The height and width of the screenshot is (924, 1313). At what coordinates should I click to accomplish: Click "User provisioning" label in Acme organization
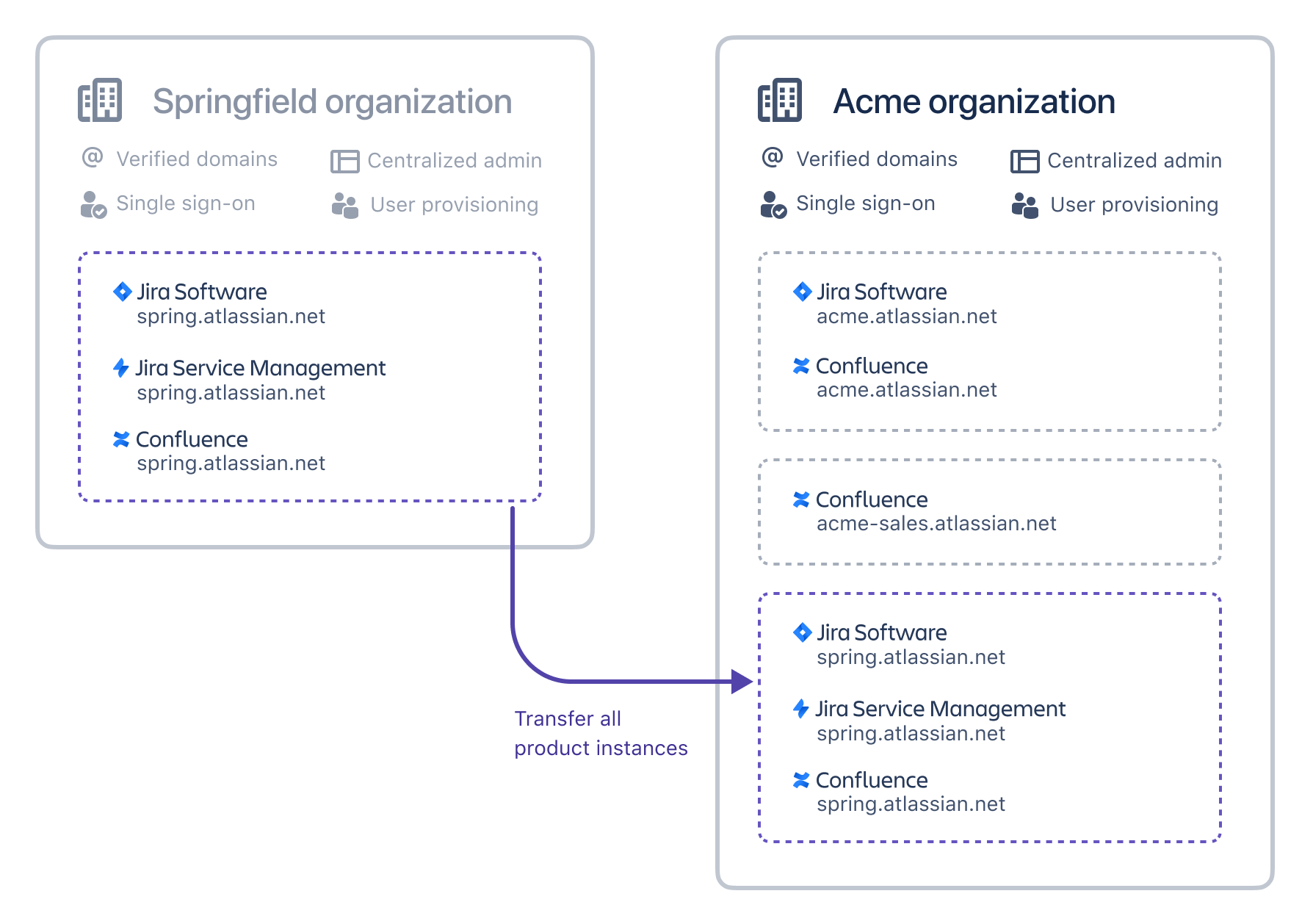[x=1135, y=205]
